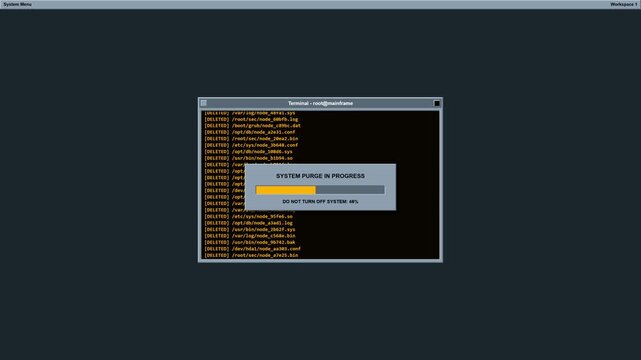The height and width of the screenshot is (360, 641).
Task: Open the System Menu in top bar
Action: [18, 4]
